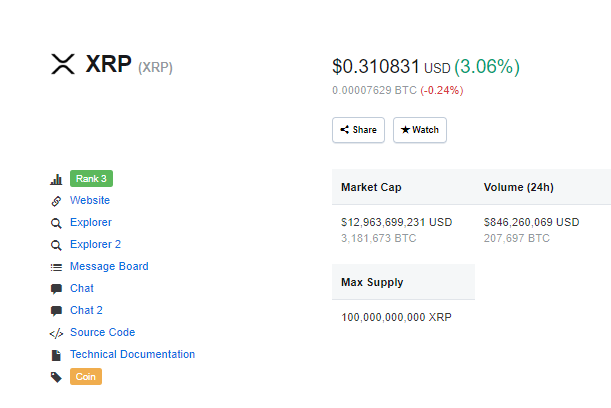Screen dimensions: 611x408
Task: Click the link icon beside Website
Action: 56,201
